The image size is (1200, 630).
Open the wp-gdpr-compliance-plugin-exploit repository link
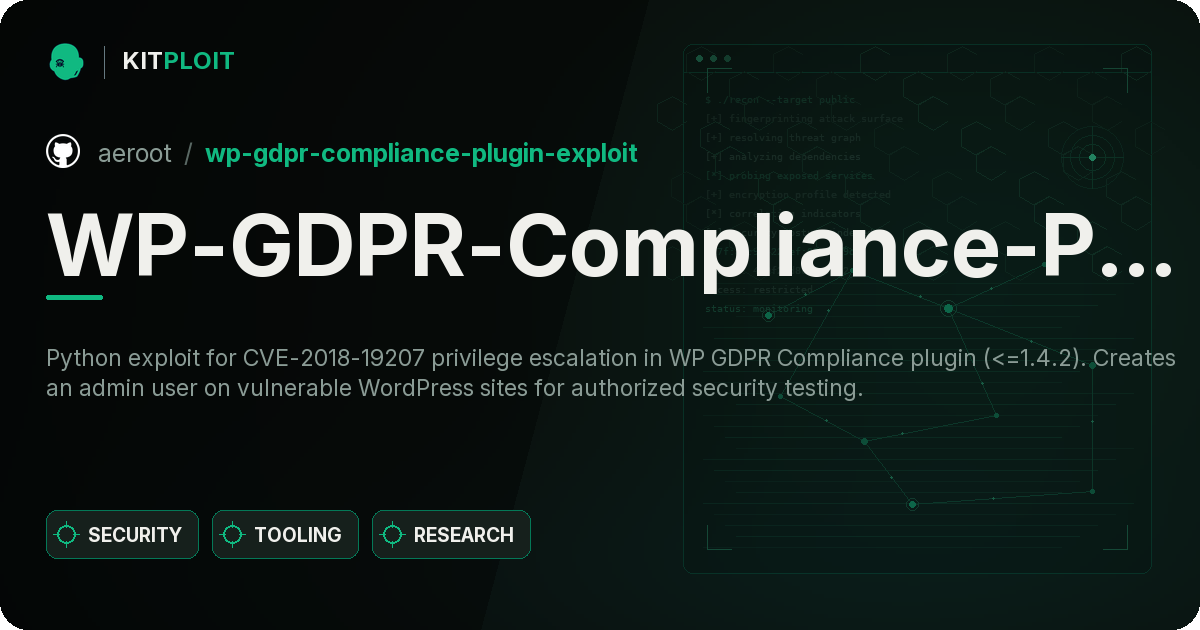point(421,154)
